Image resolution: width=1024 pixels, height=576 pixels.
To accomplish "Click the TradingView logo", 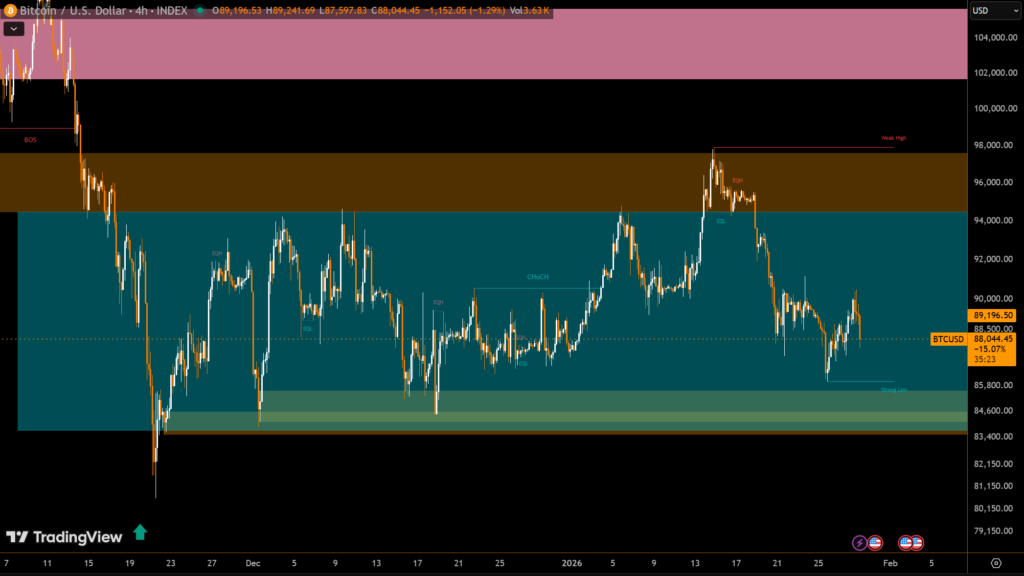I will click(64, 537).
